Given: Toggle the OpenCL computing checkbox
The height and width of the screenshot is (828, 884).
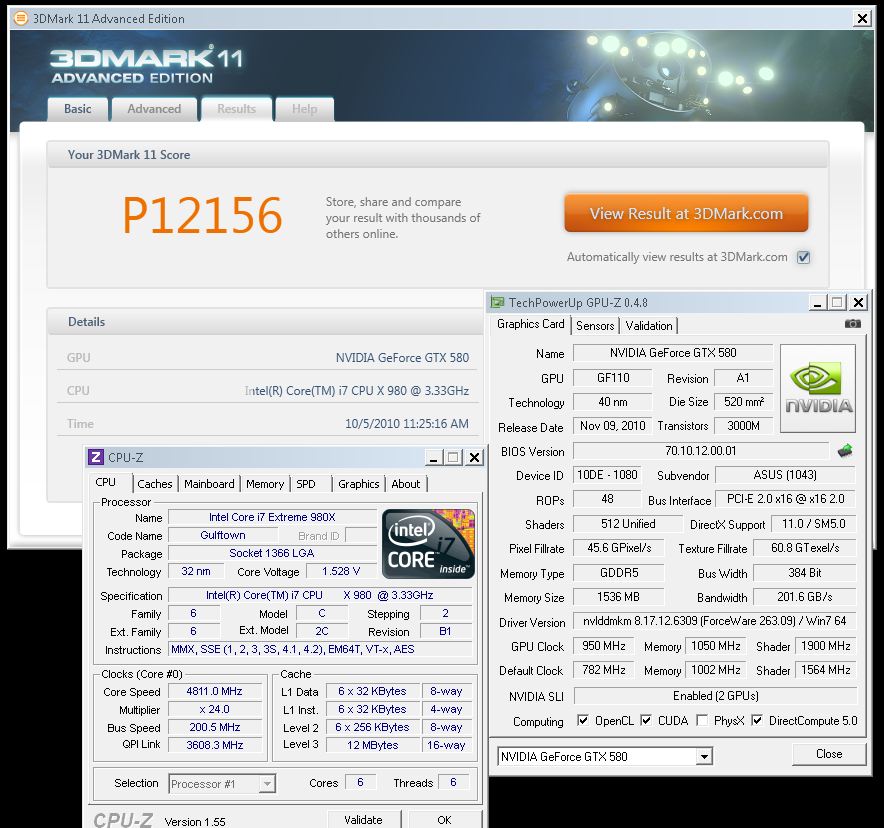Looking at the screenshot, I should click(583, 720).
